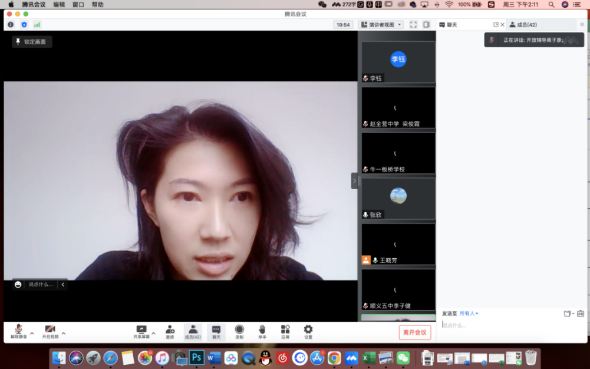Open the Help menu in menu bar

(97, 5)
